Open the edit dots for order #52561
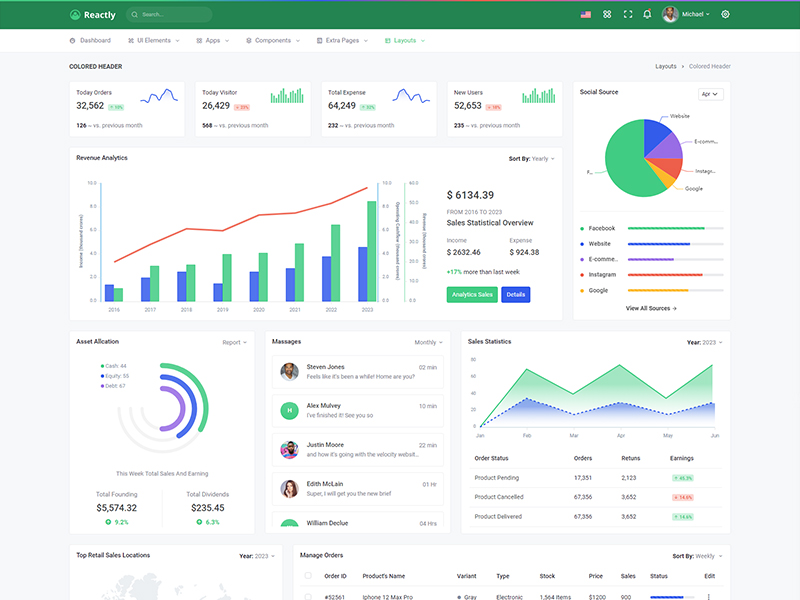Viewport: 800px width, 600px height. [709, 596]
